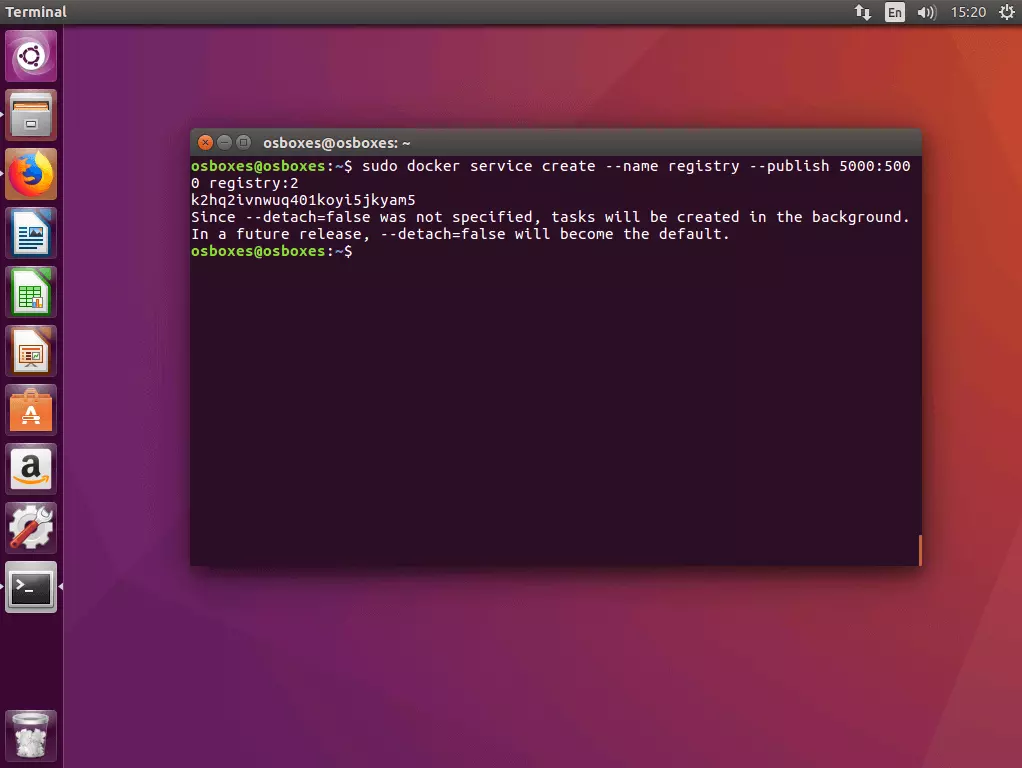Viewport: 1022px width, 768px height.
Task: Click the last empty osboxes@osboxes prompt
Action: point(272,251)
